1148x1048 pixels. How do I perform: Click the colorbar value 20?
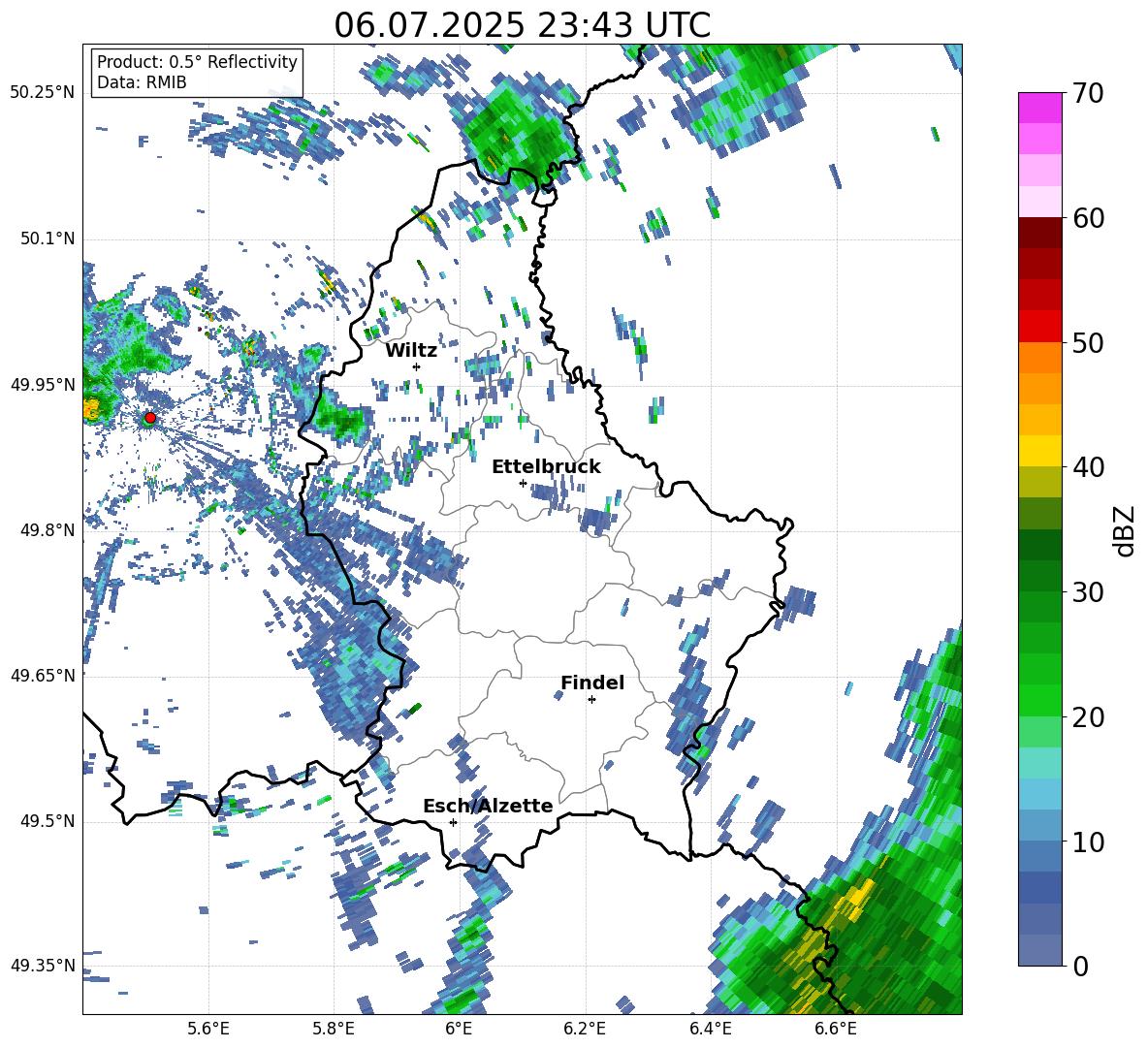tap(1088, 717)
